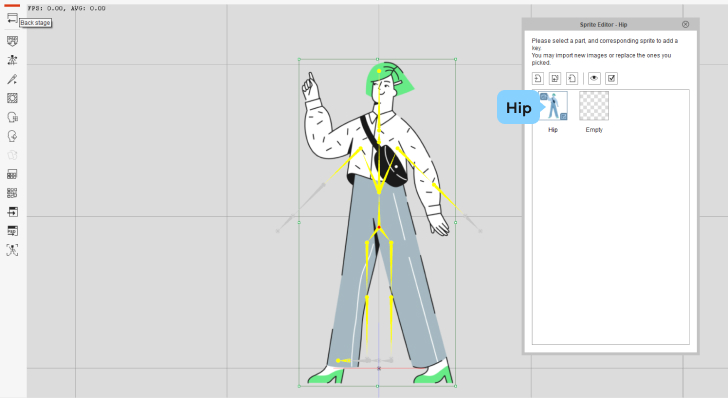Select the pen edit tool icon
The width and height of the screenshot is (728, 398).
pyautogui.click(x=12, y=79)
